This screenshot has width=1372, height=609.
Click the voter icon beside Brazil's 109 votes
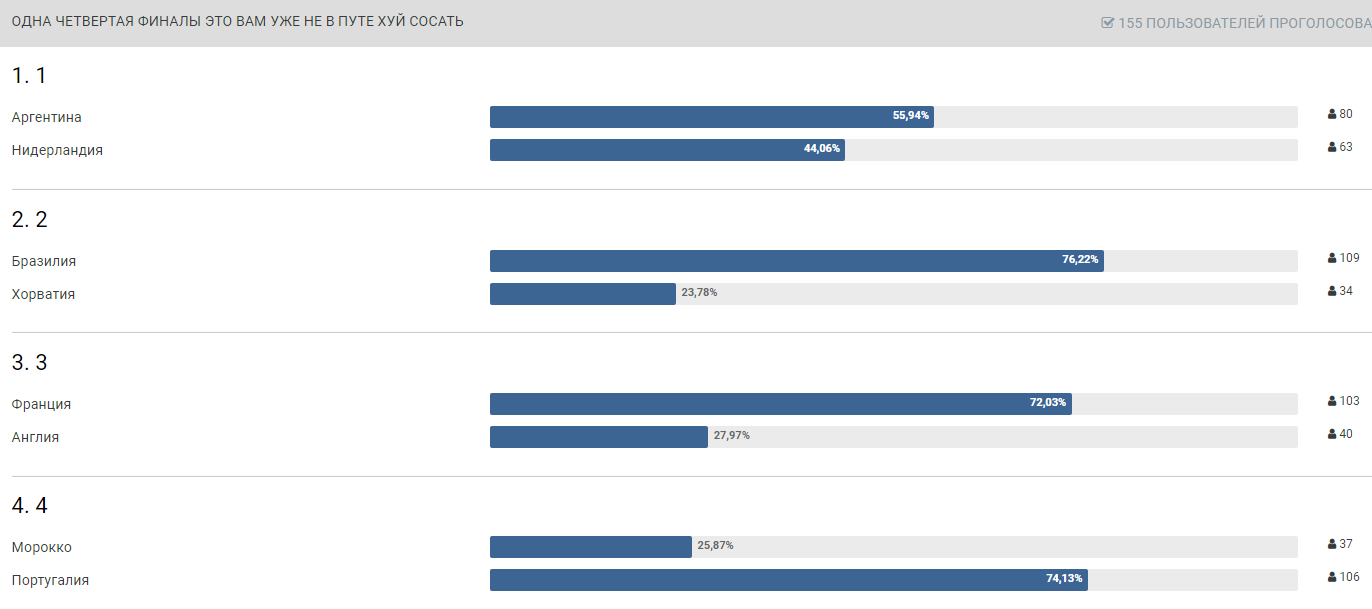(1332, 258)
